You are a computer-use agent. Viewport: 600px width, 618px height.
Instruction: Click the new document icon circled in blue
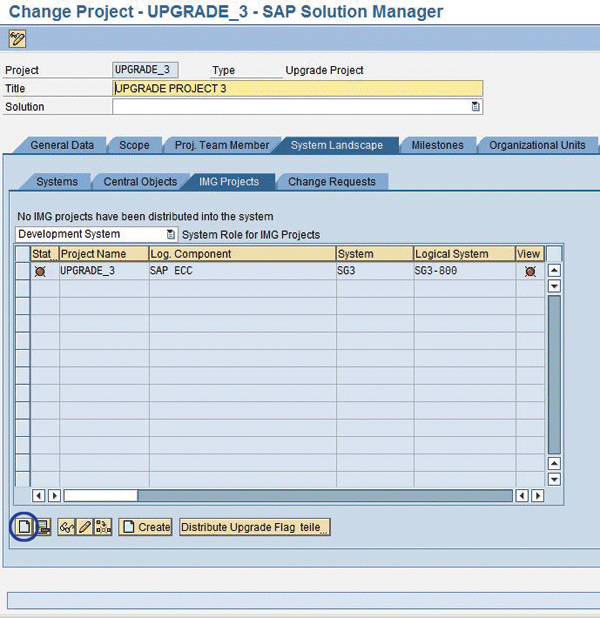click(x=24, y=526)
